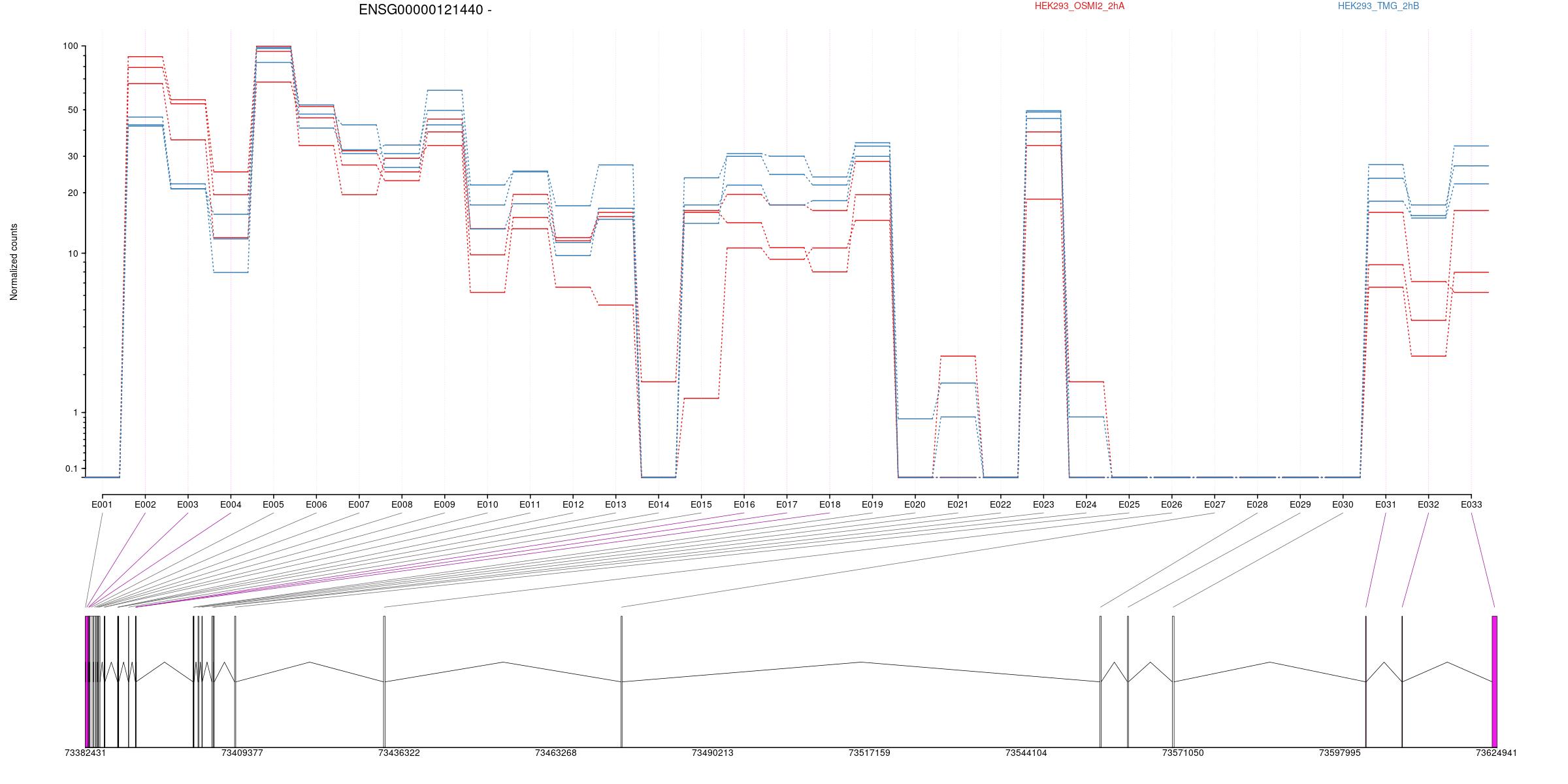
Task: Click genomic coordinate 73571050
Action: (1183, 753)
